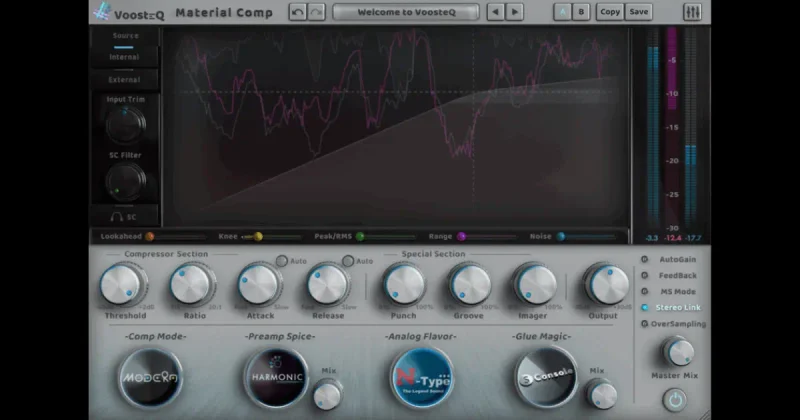Click the Modern Comp Mode selector

coord(151,378)
